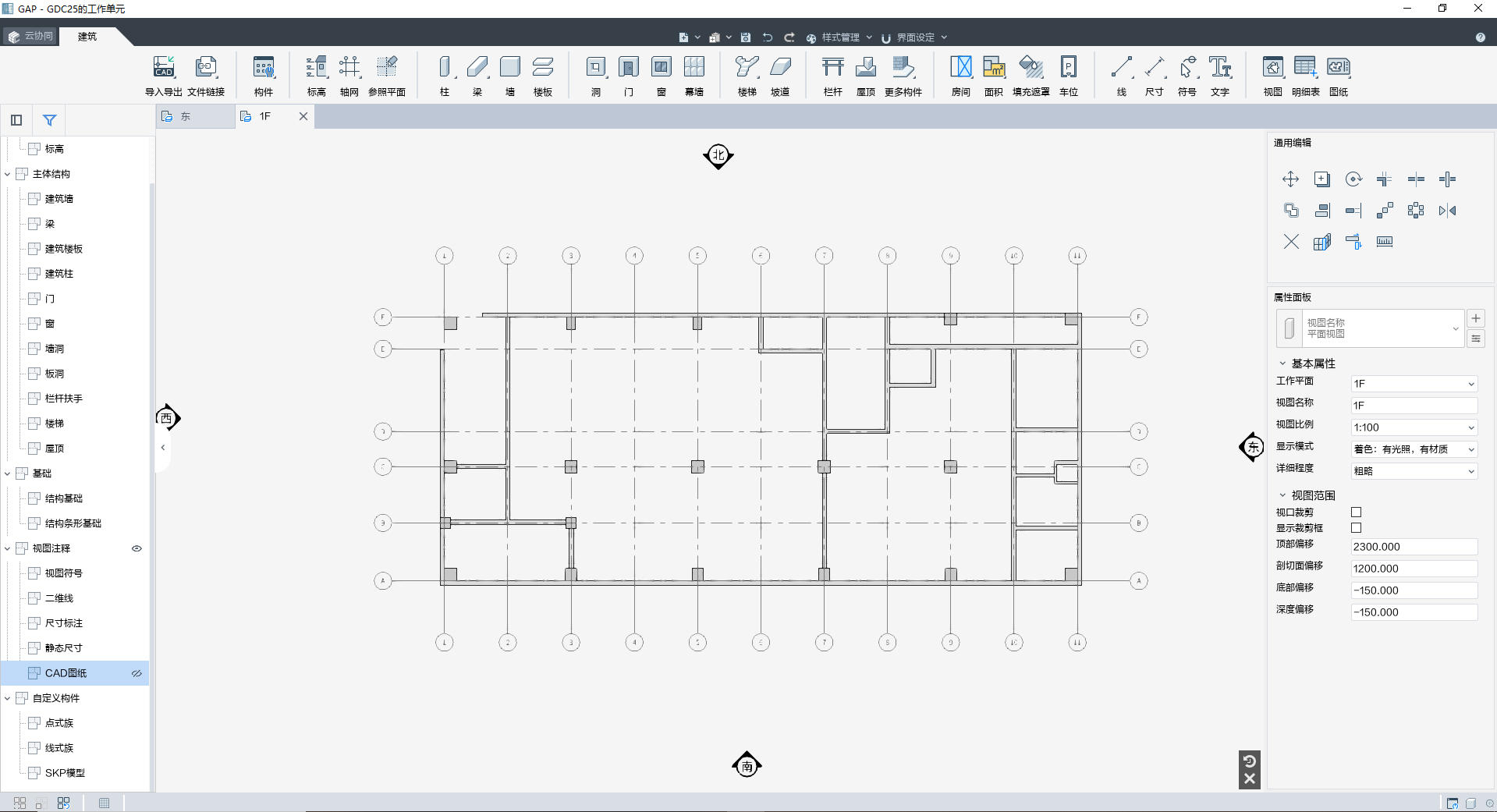Select the 房间 room tool
The width and height of the screenshot is (1497, 812).
[x=961, y=76]
